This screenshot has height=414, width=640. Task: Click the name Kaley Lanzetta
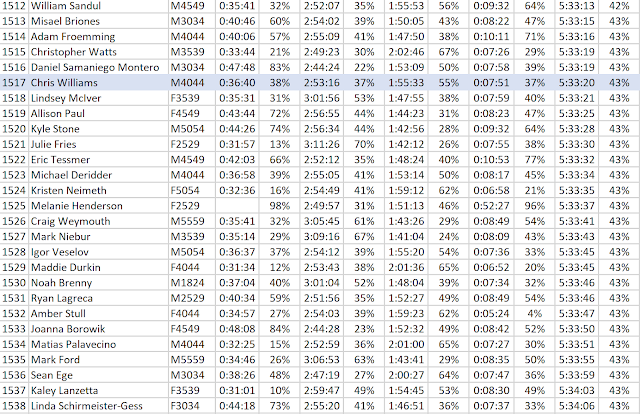pyautogui.click(x=64, y=391)
